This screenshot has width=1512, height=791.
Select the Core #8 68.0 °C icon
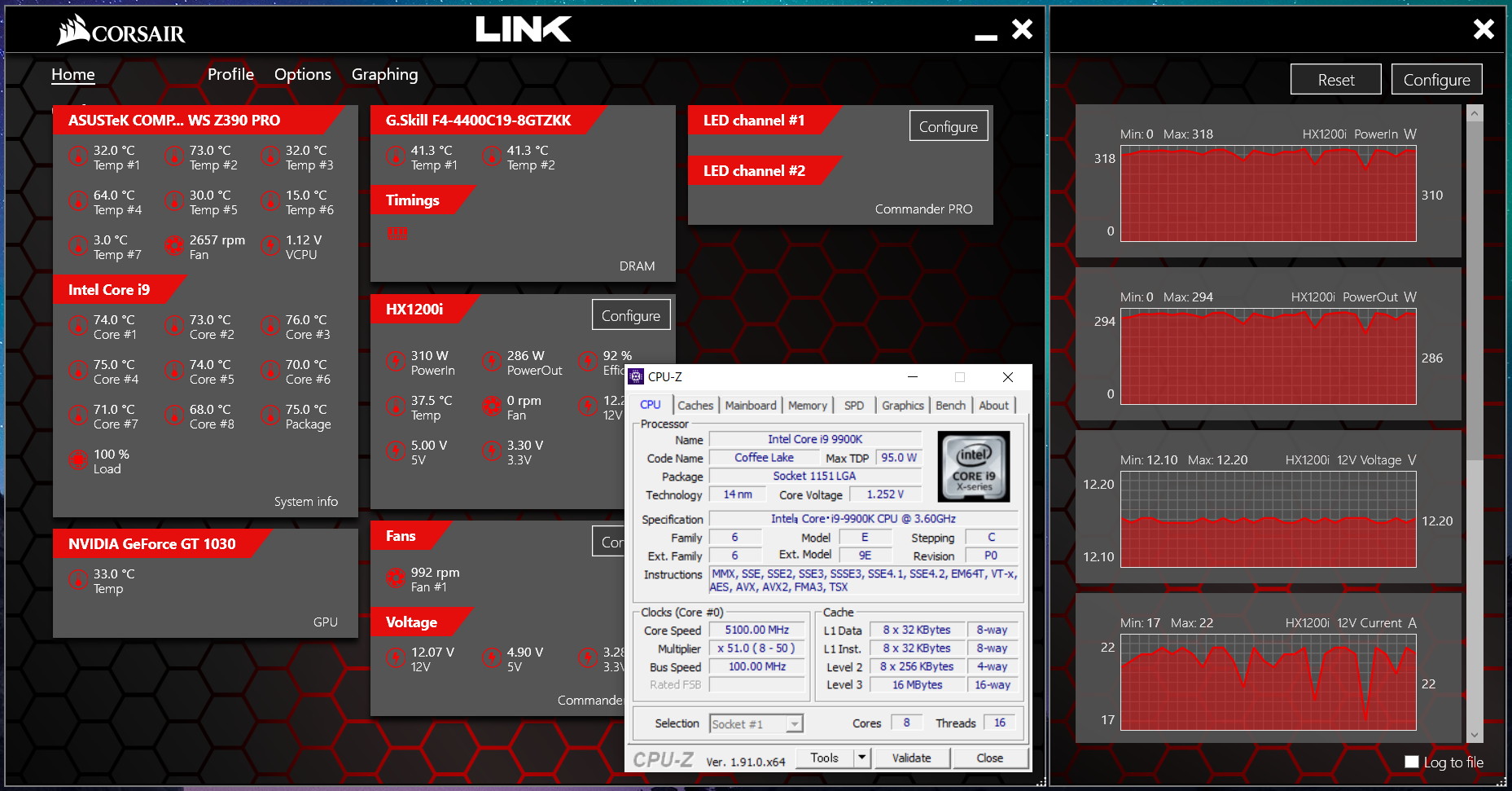pos(174,415)
